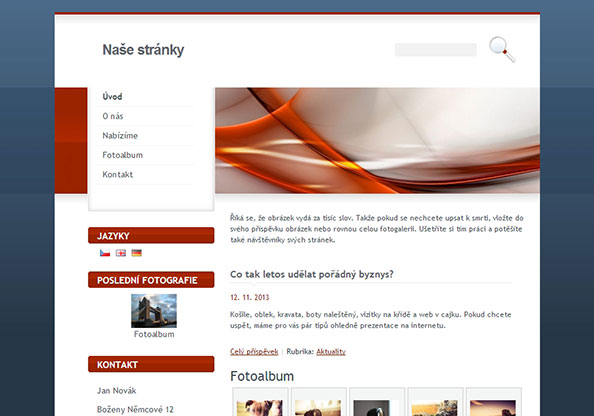
Task: Open the Kontakt menu item
Action: pyautogui.click(x=117, y=175)
